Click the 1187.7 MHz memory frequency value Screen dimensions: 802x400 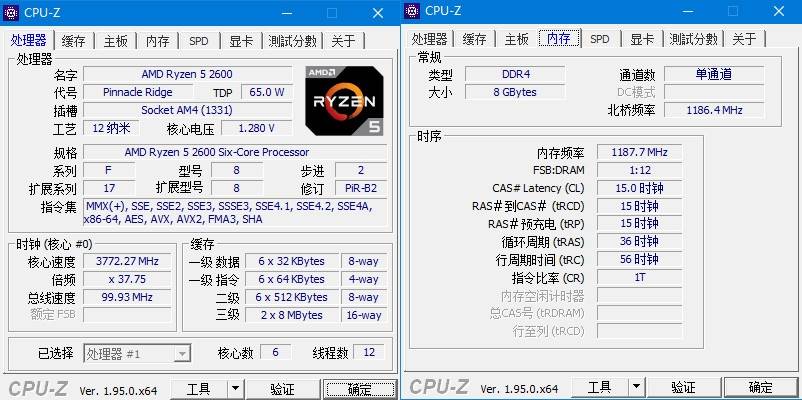pos(639,152)
